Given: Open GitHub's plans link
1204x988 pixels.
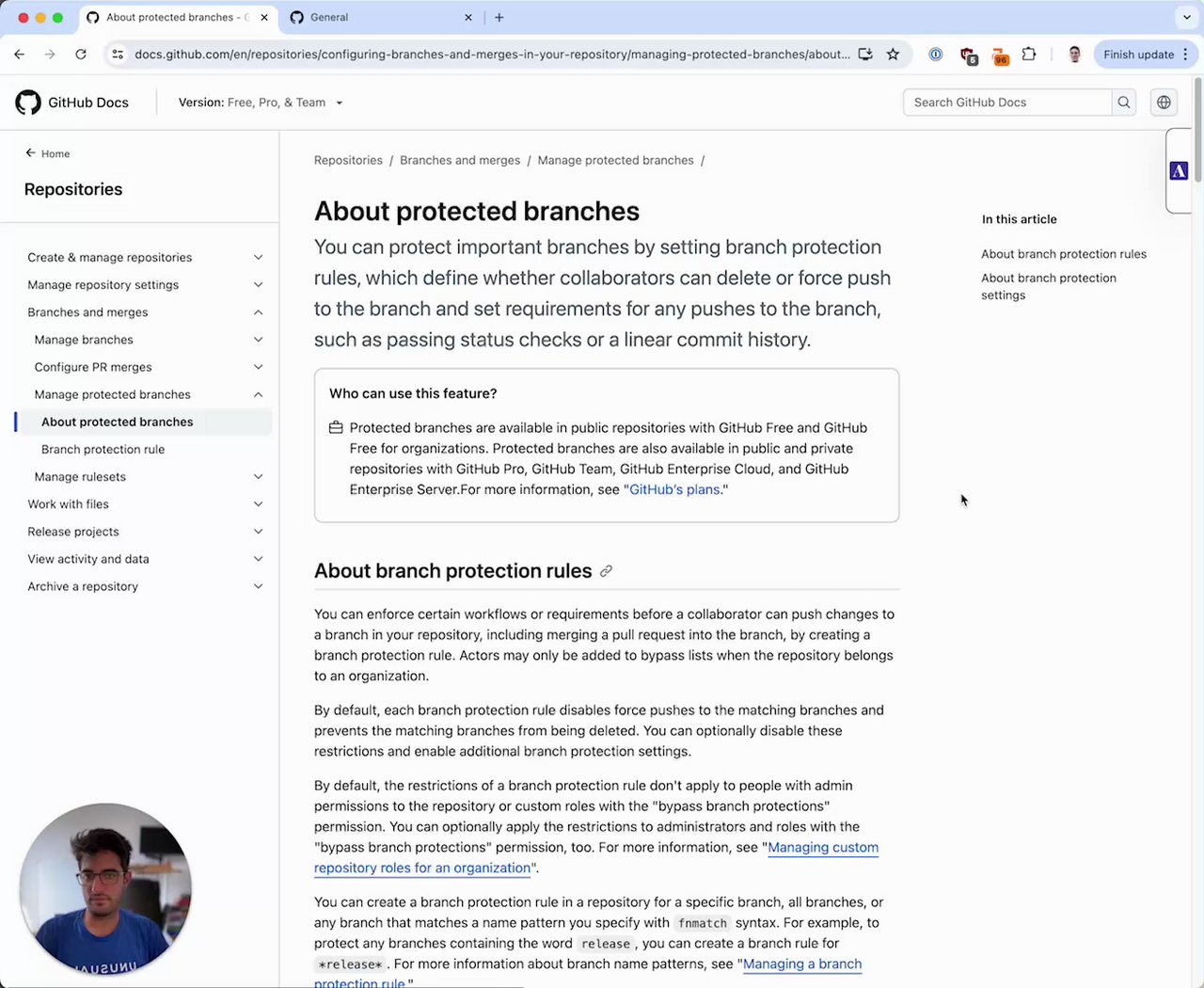Looking at the screenshot, I should click(674, 489).
